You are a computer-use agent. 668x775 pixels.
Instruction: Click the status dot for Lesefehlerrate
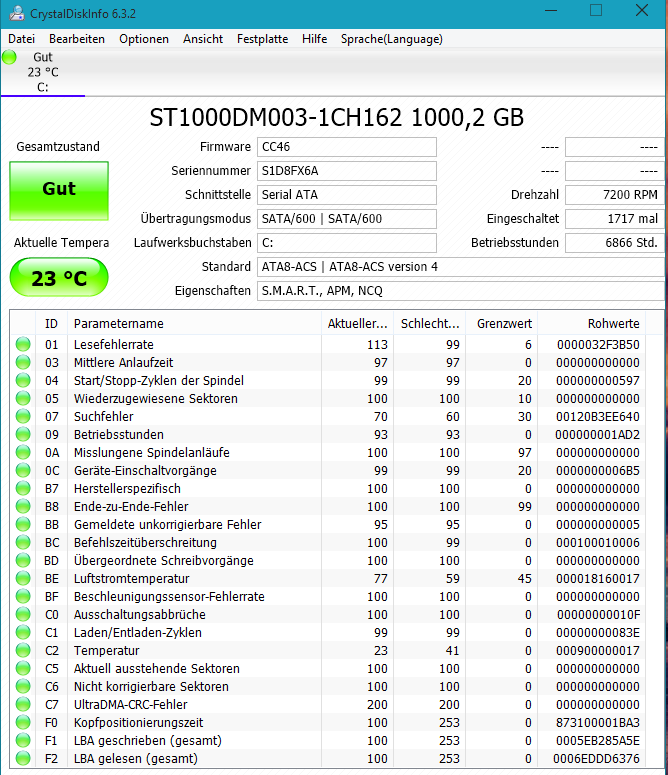[23, 344]
